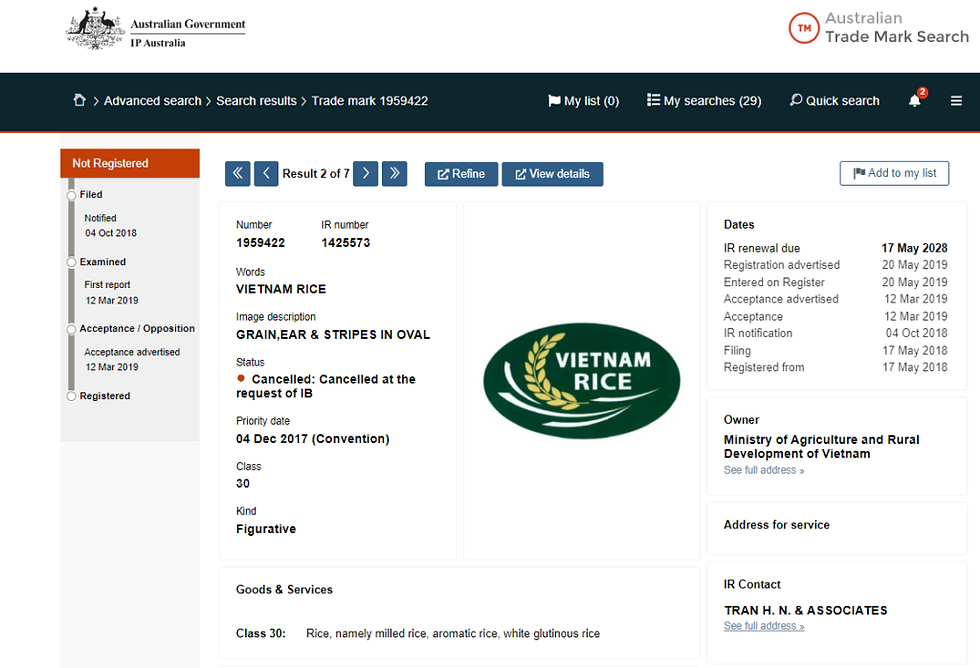
Task: Click the Class 30 goods description
Action: (x=453, y=634)
